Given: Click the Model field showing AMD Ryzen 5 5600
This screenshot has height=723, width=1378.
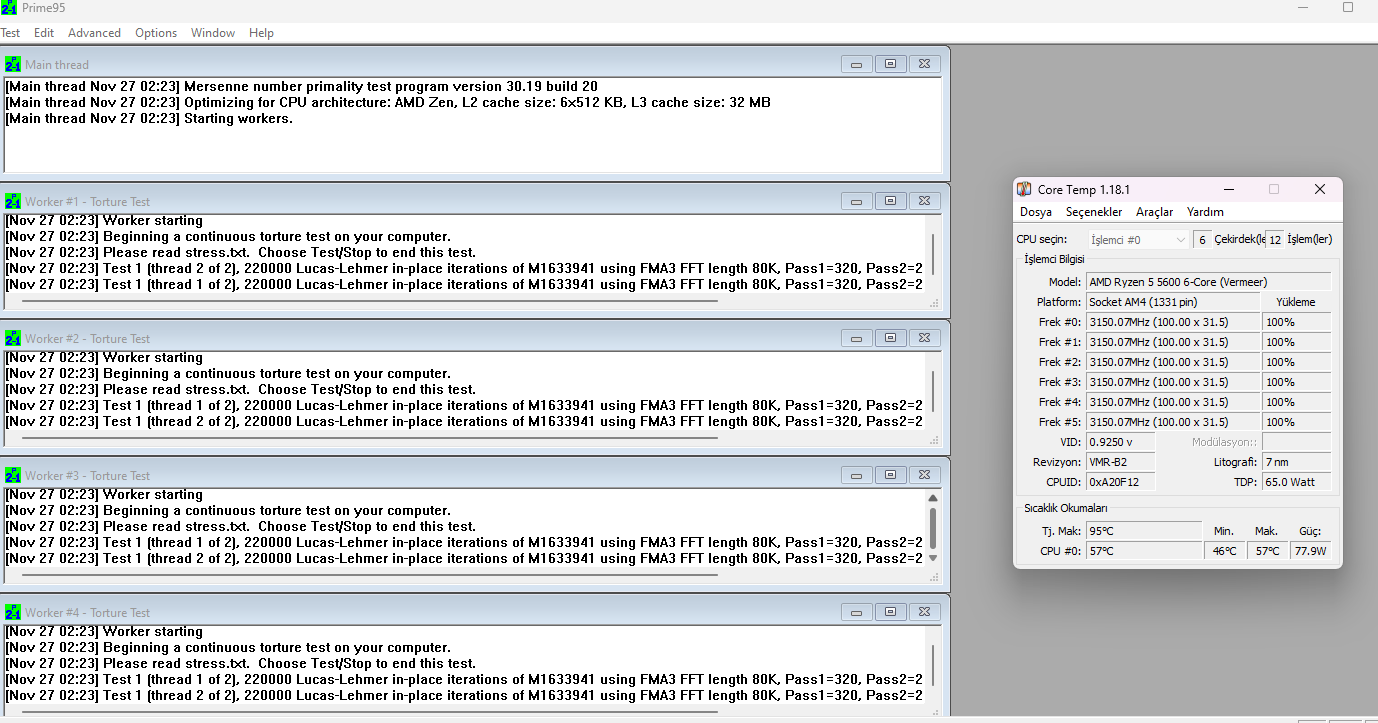Looking at the screenshot, I should click(x=1208, y=282).
